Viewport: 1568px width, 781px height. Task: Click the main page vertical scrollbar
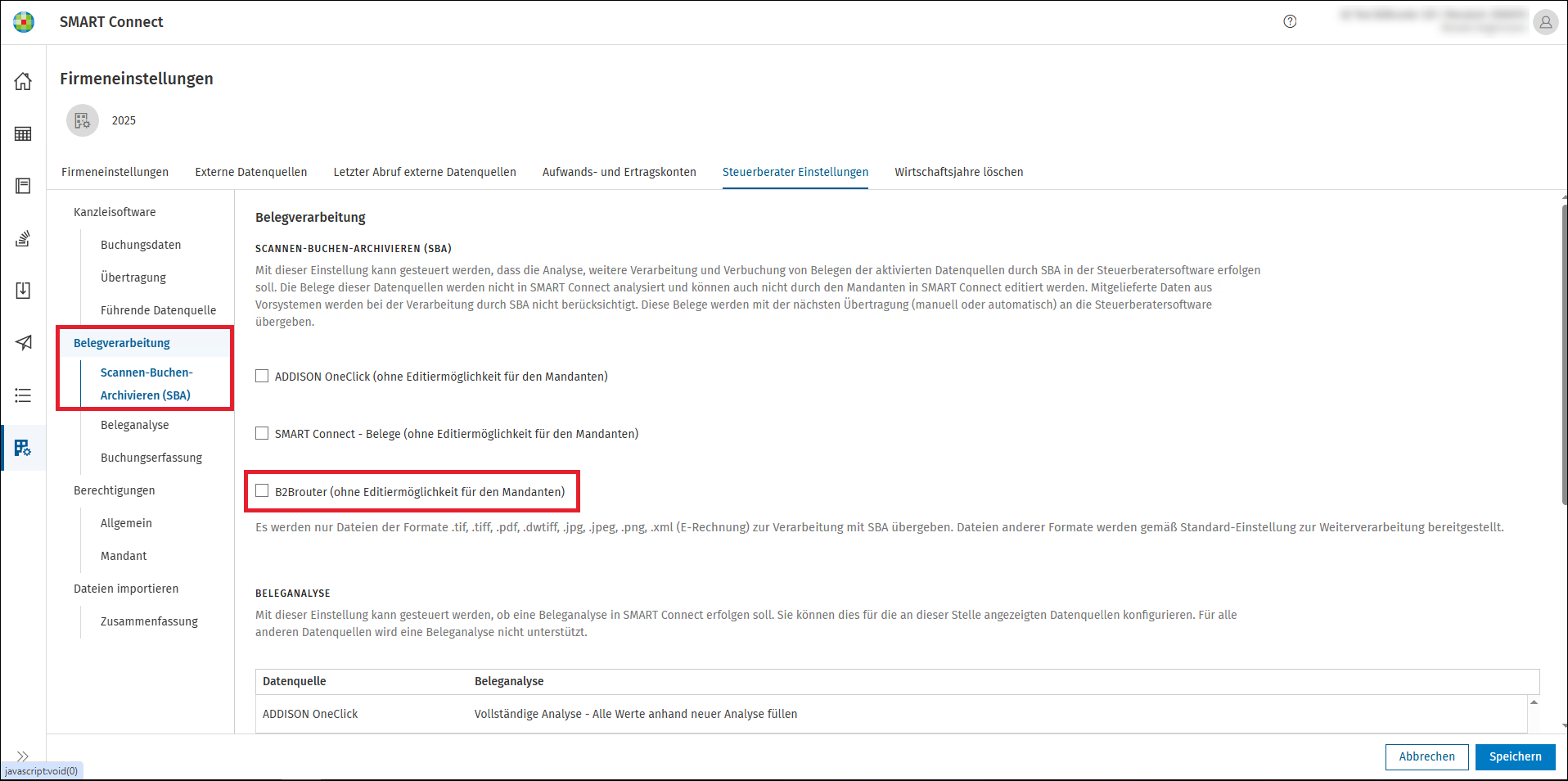click(x=1563, y=356)
